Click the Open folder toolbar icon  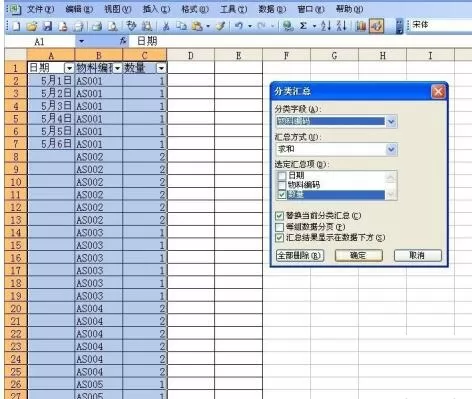pos(32,26)
